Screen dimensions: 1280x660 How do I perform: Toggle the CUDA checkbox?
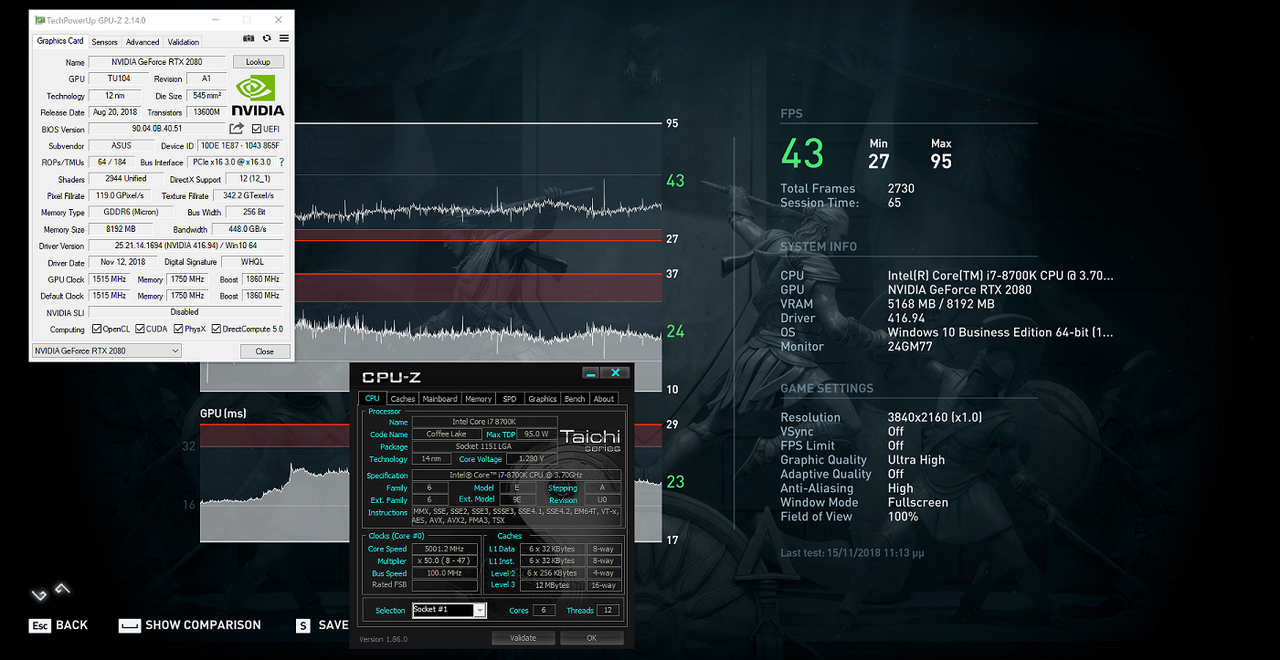click(140, 329)
